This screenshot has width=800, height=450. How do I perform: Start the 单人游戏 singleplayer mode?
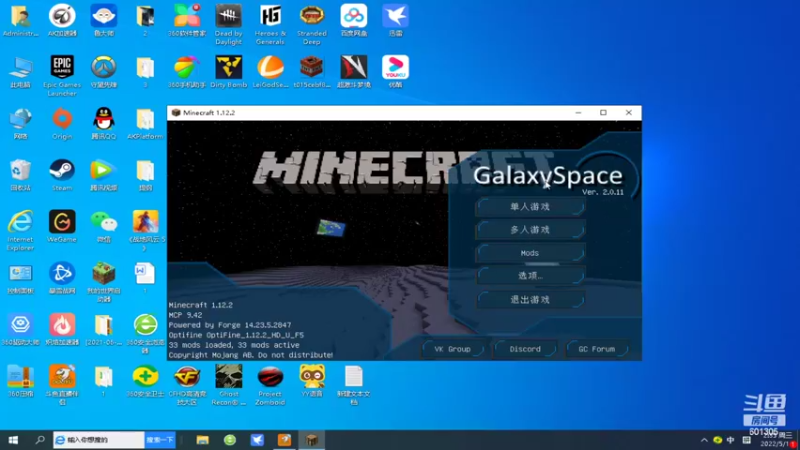click(x=530, y=207)
